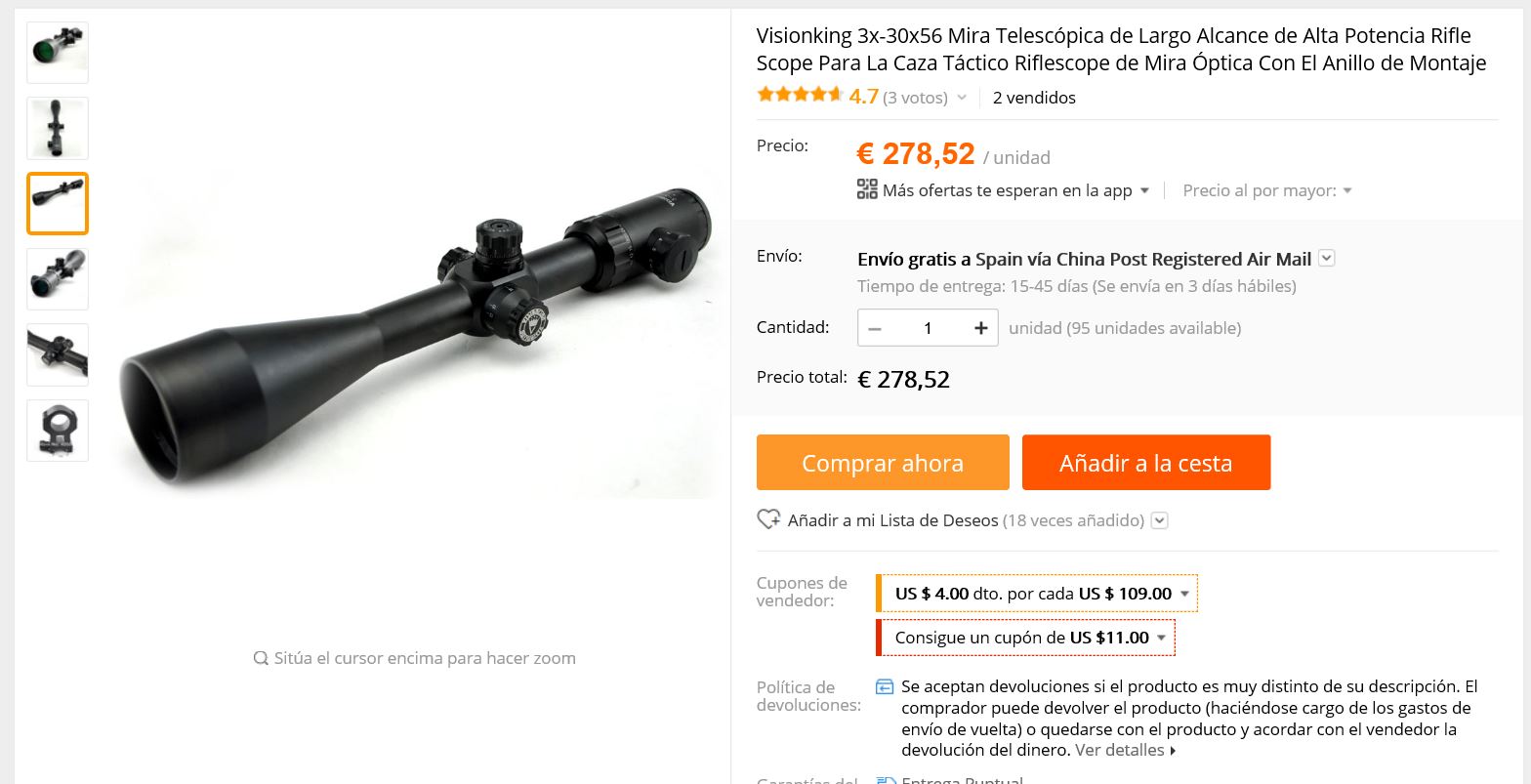The width and height of the screenshot is (1531, 784).
Task: Increase quantity with the plus button
Action: click(981, 328)
